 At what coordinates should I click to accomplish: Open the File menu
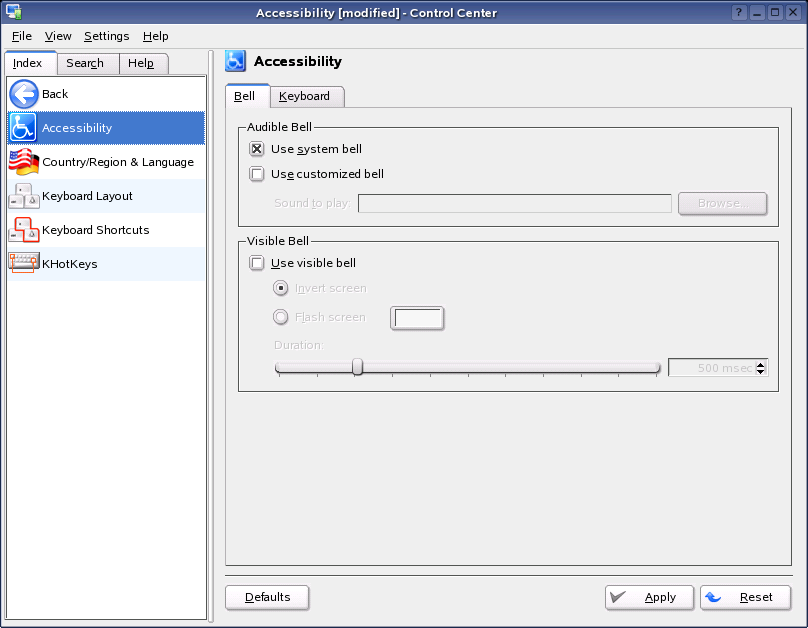(22, 36)
